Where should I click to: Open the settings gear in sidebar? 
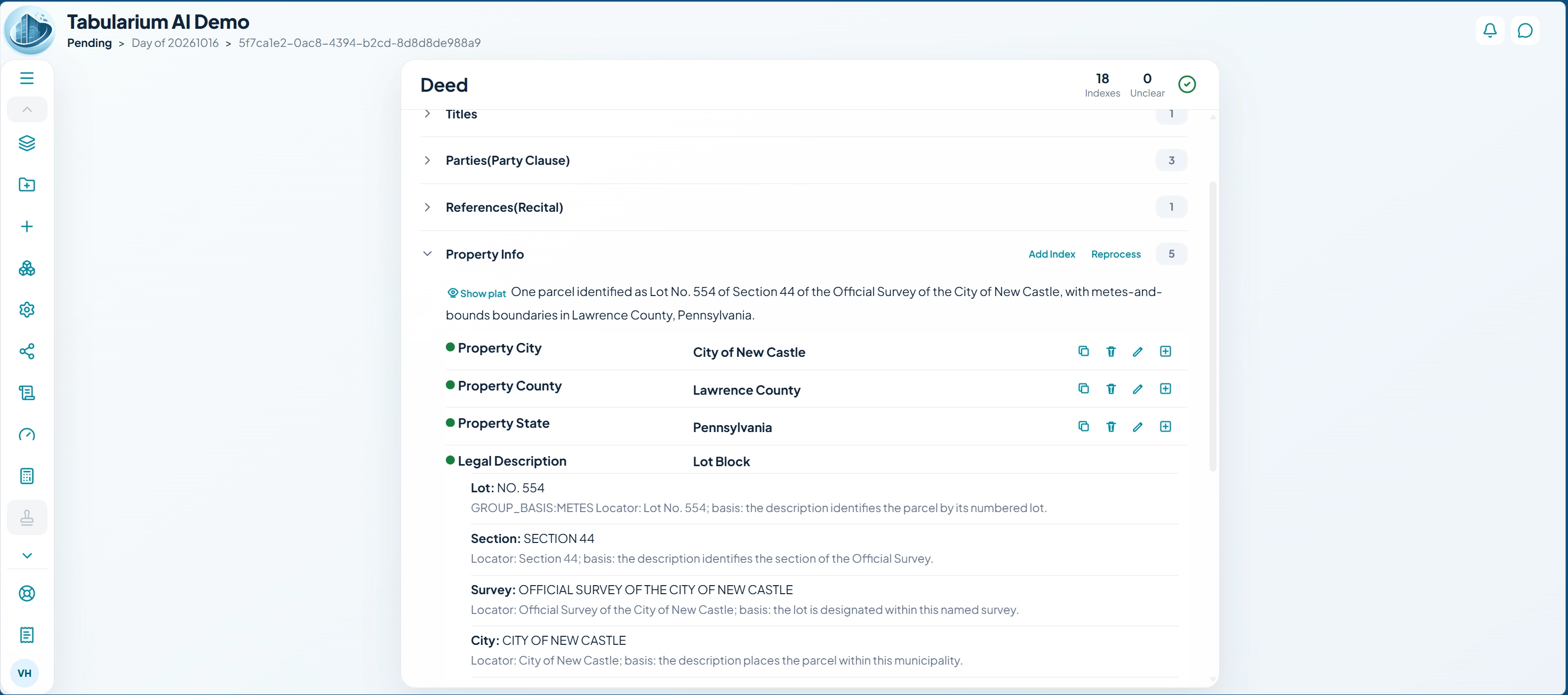(x=27, y=309)
